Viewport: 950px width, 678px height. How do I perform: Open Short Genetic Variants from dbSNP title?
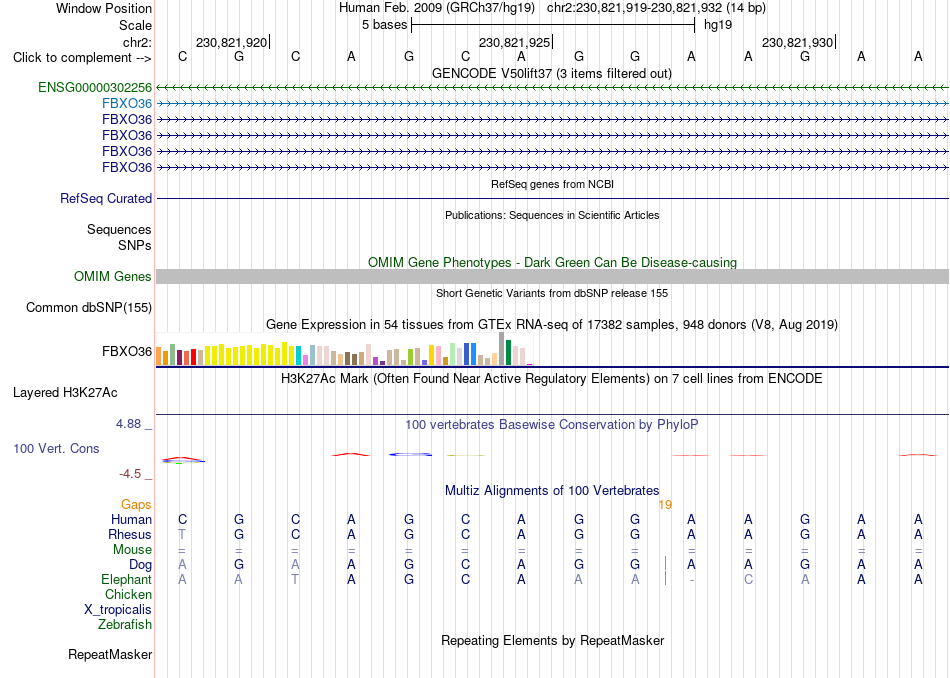552,293
